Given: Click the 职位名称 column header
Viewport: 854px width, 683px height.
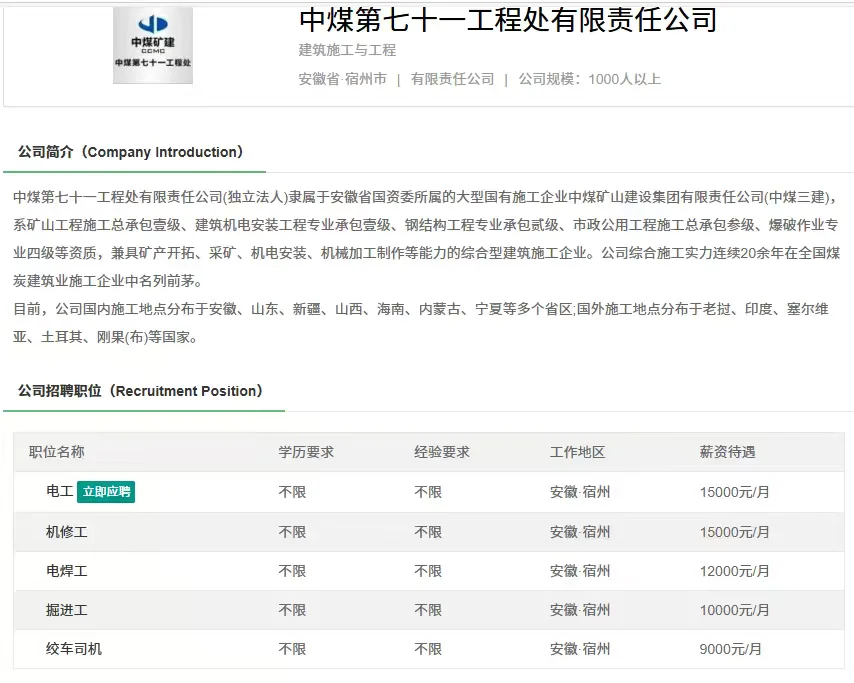Looking at the screenshot, I should [x=57, y=452].
